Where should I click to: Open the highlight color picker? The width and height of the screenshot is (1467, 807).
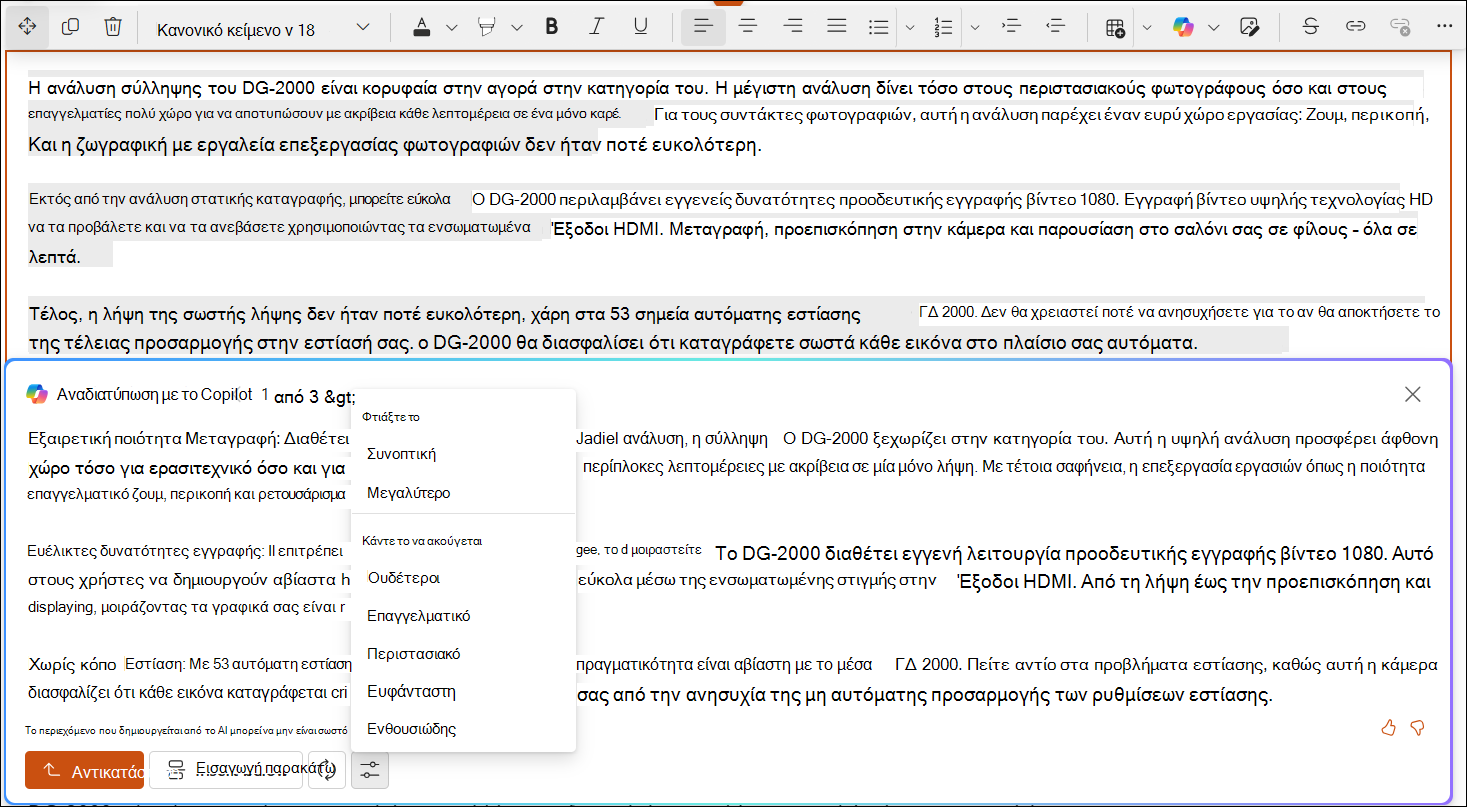pos(487,27)
